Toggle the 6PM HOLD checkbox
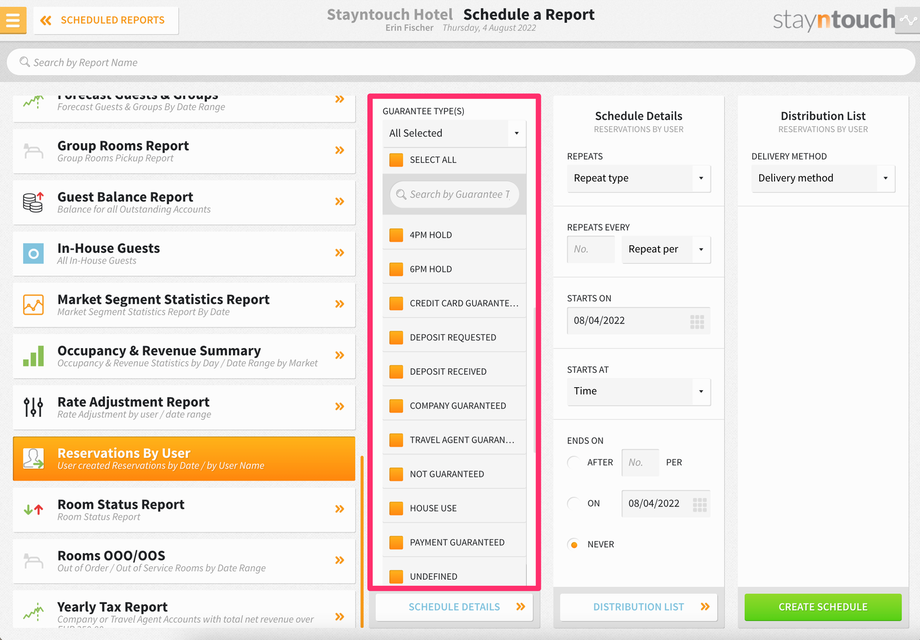The width and height of the screenshot is (920, 640). (396, 269)
